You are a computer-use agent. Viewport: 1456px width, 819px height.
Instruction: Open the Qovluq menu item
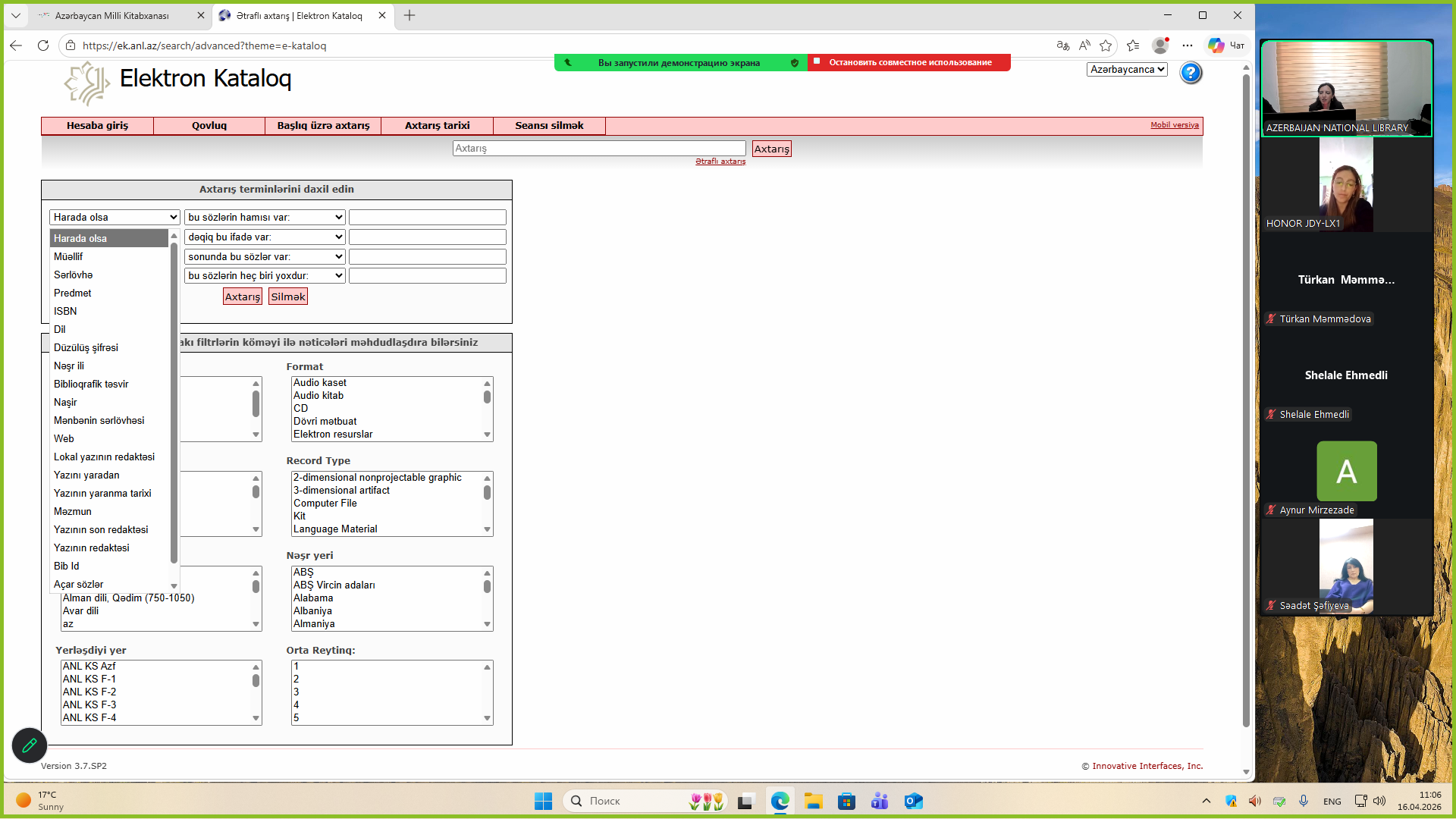[x=209, y=126]
